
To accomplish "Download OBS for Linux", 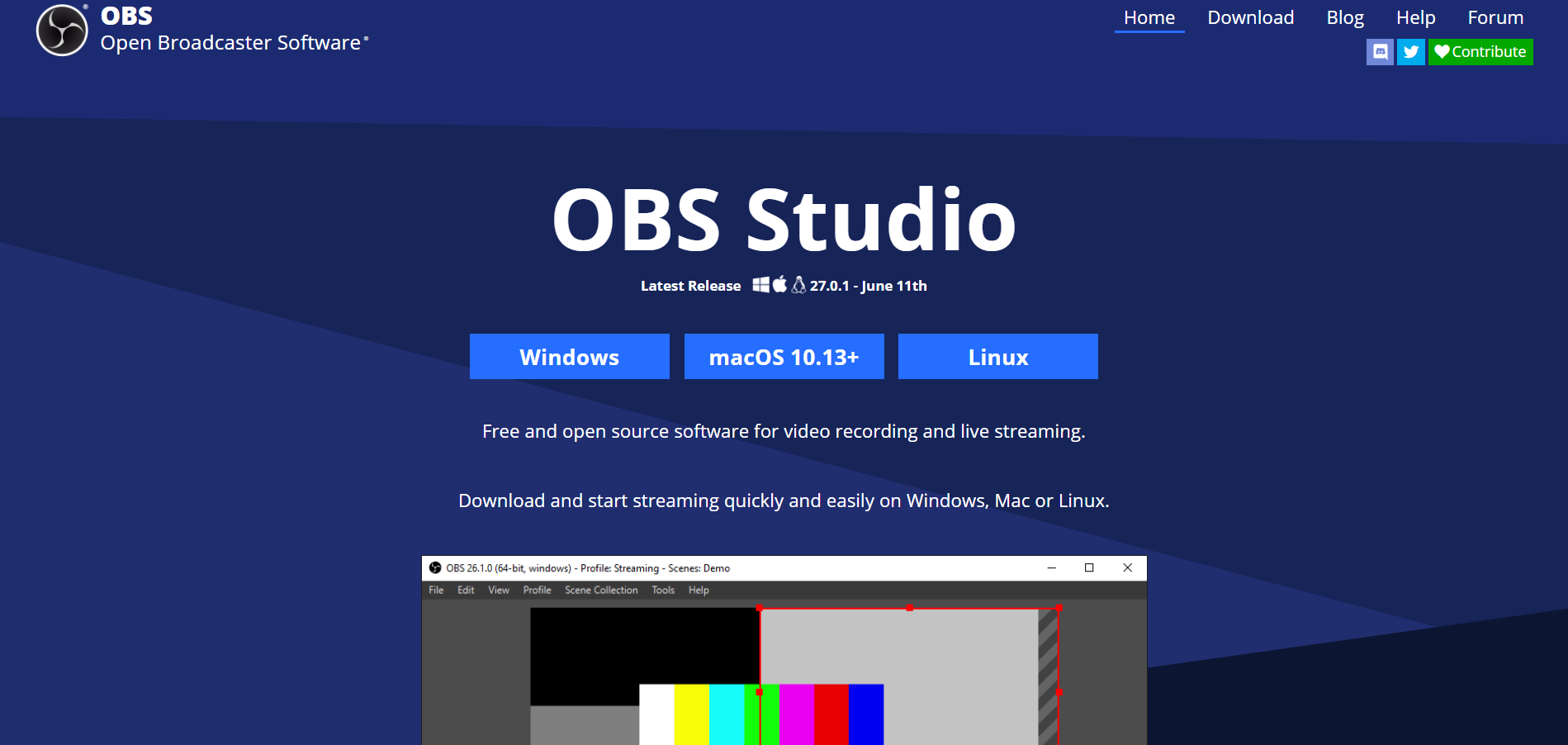I will click(x=998, y=357).
